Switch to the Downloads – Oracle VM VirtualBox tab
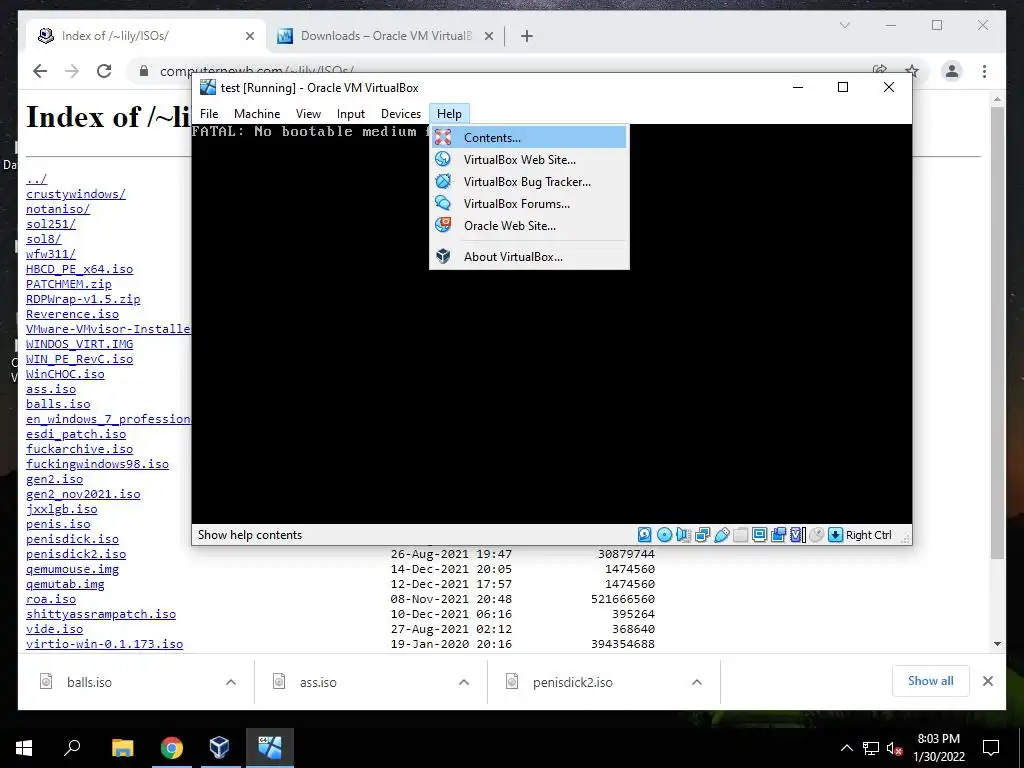Screen dimensions: 1024x768 click(385, 36)
